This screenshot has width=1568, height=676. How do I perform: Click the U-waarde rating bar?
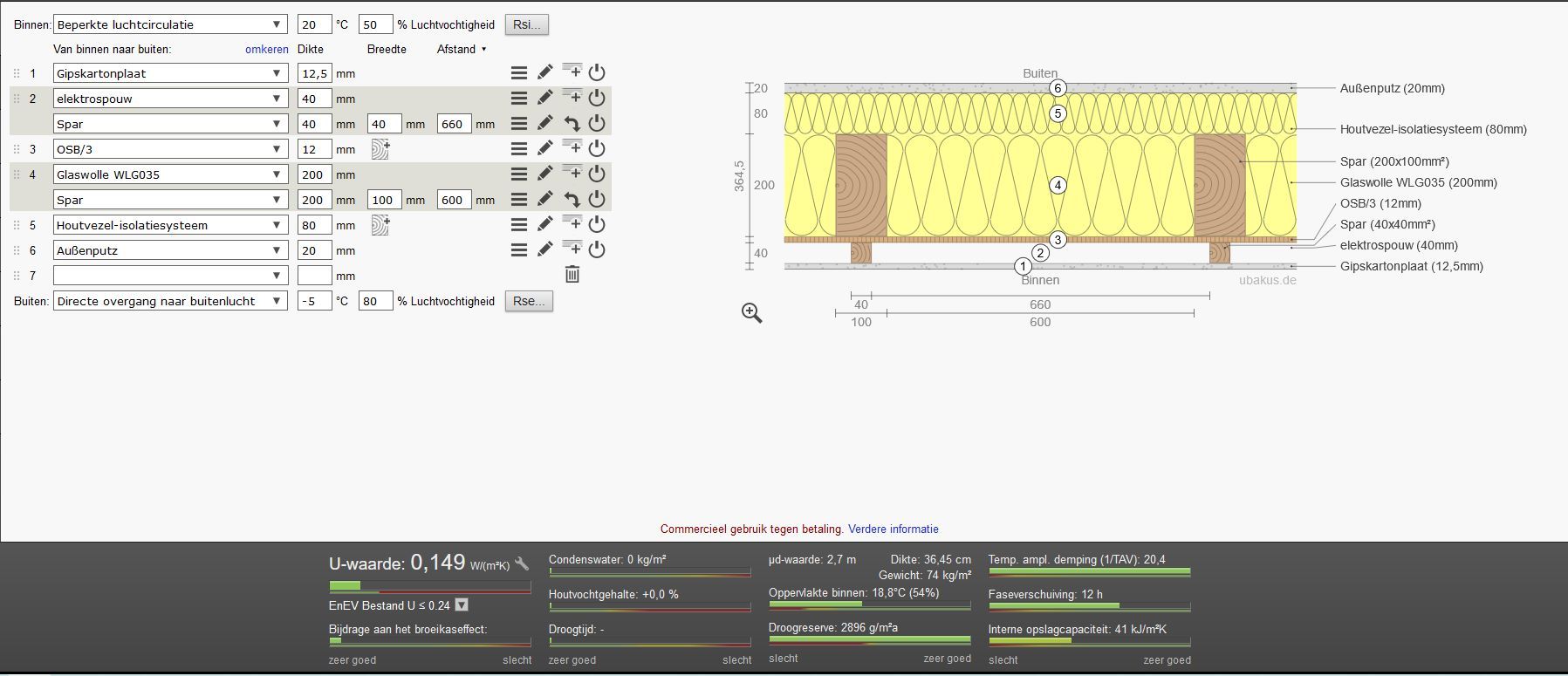tap(429, 586)
